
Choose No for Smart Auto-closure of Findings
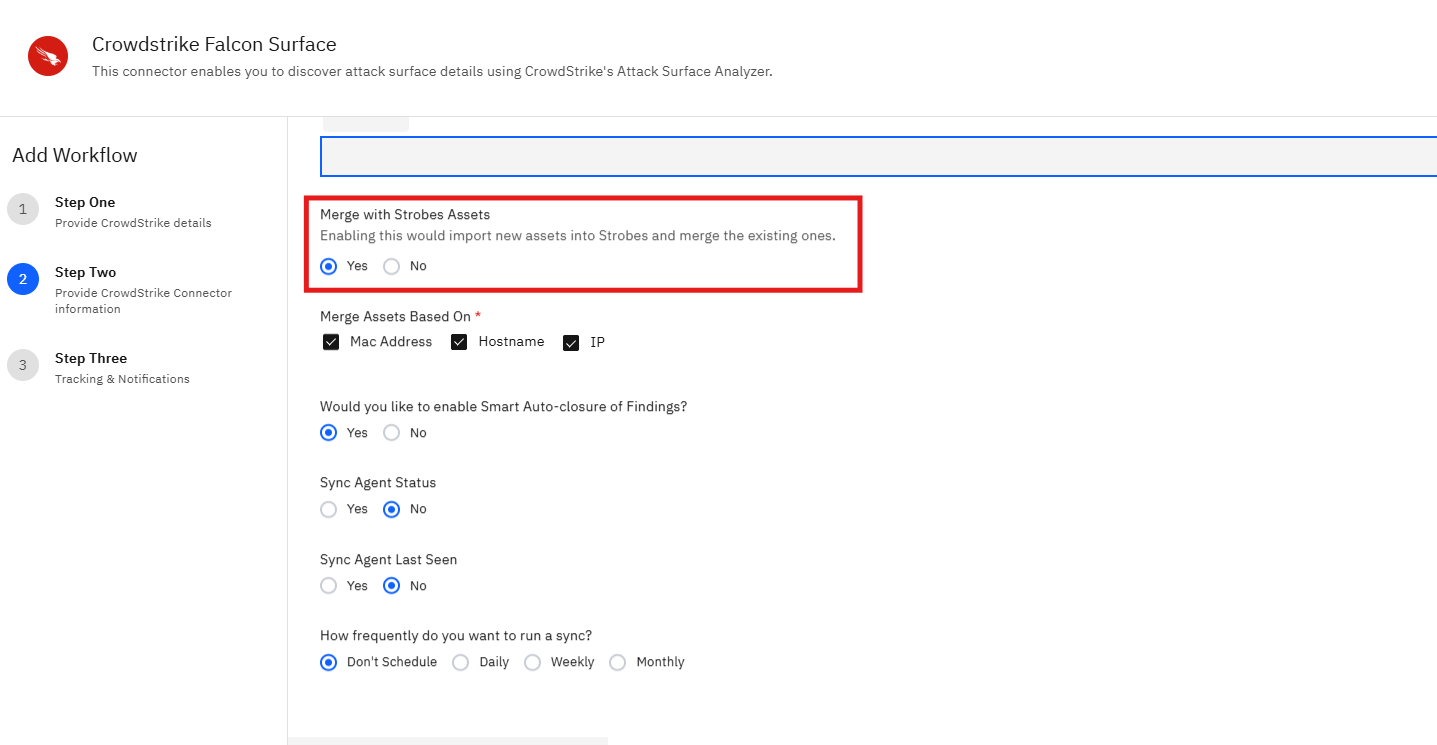tap(392, 433)
